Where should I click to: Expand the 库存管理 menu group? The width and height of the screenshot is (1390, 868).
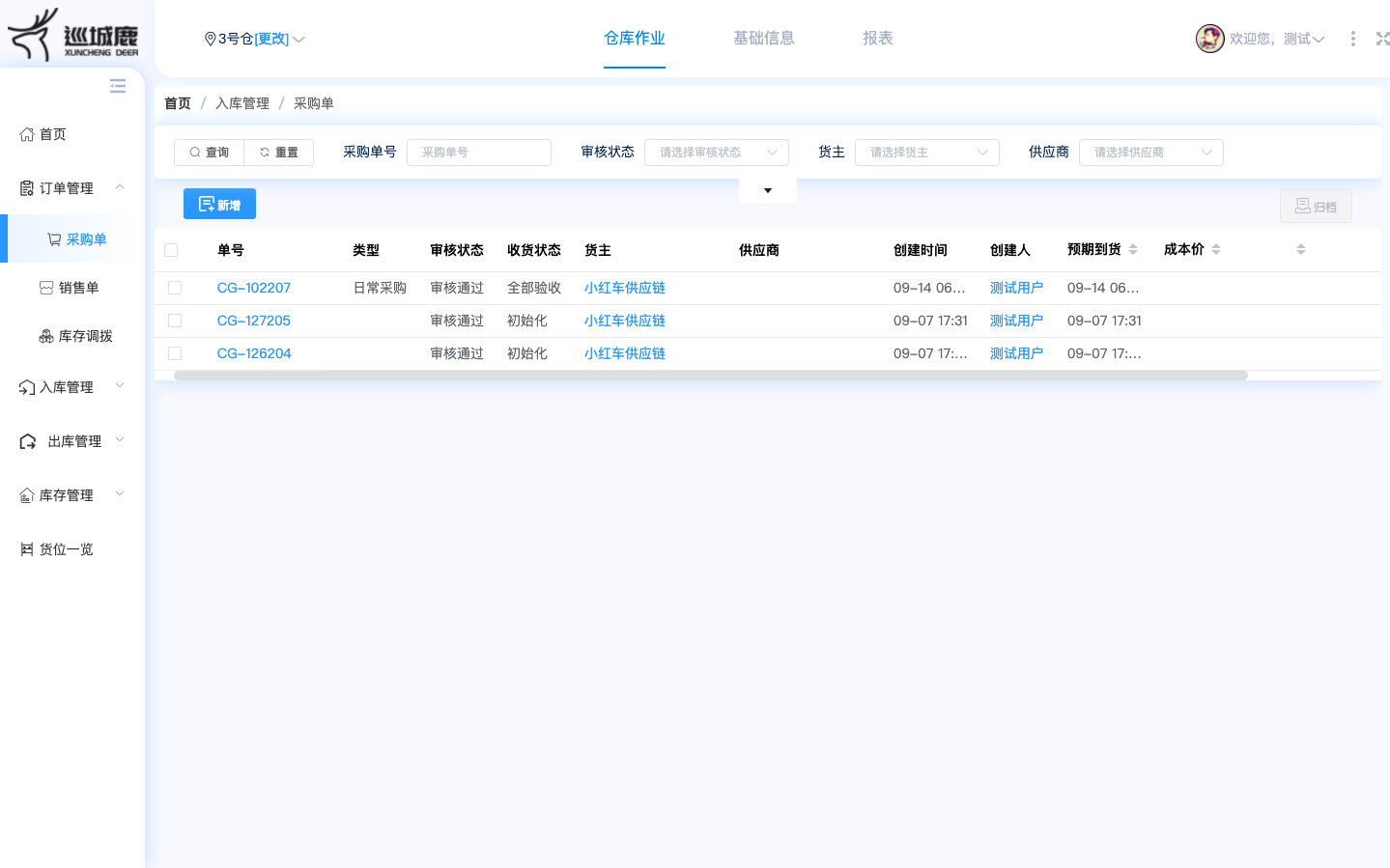120,493
